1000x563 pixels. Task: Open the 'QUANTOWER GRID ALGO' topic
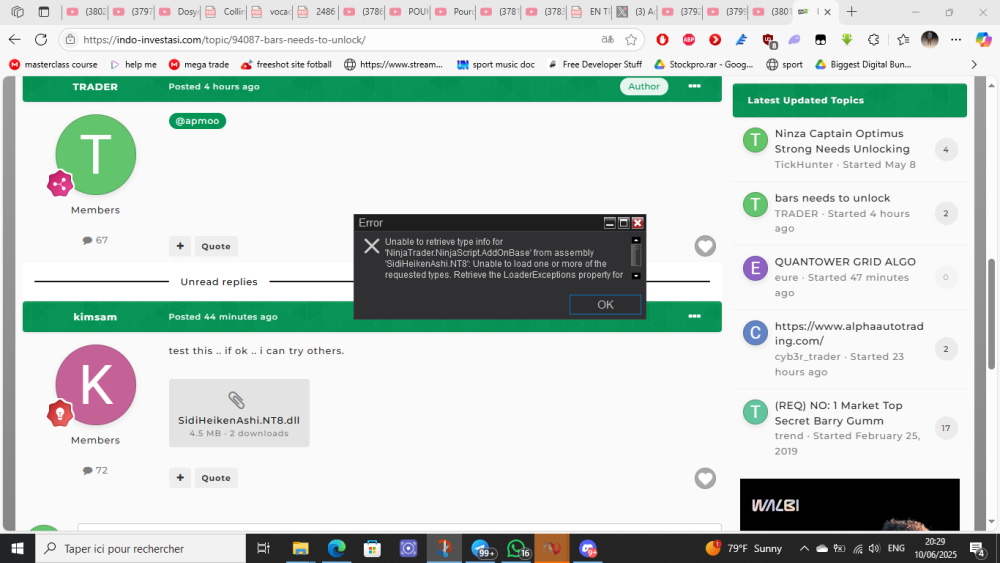844,262
